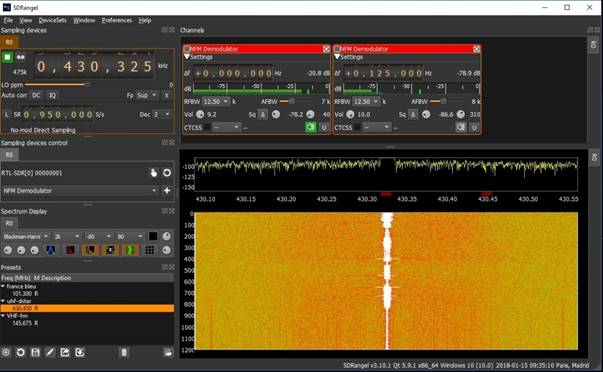Load preset with the folder icon

[x=168, y=352]
